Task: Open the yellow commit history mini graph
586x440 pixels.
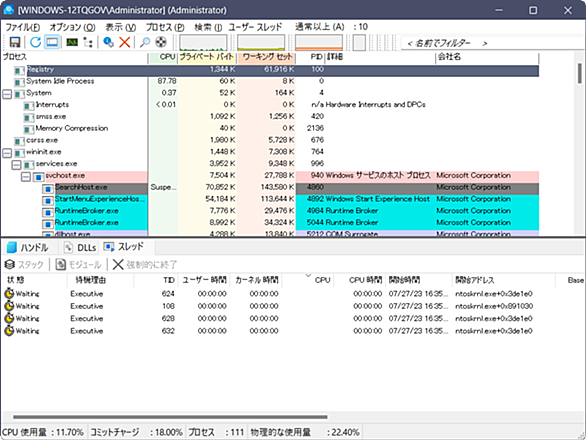Action: point(261,43)
